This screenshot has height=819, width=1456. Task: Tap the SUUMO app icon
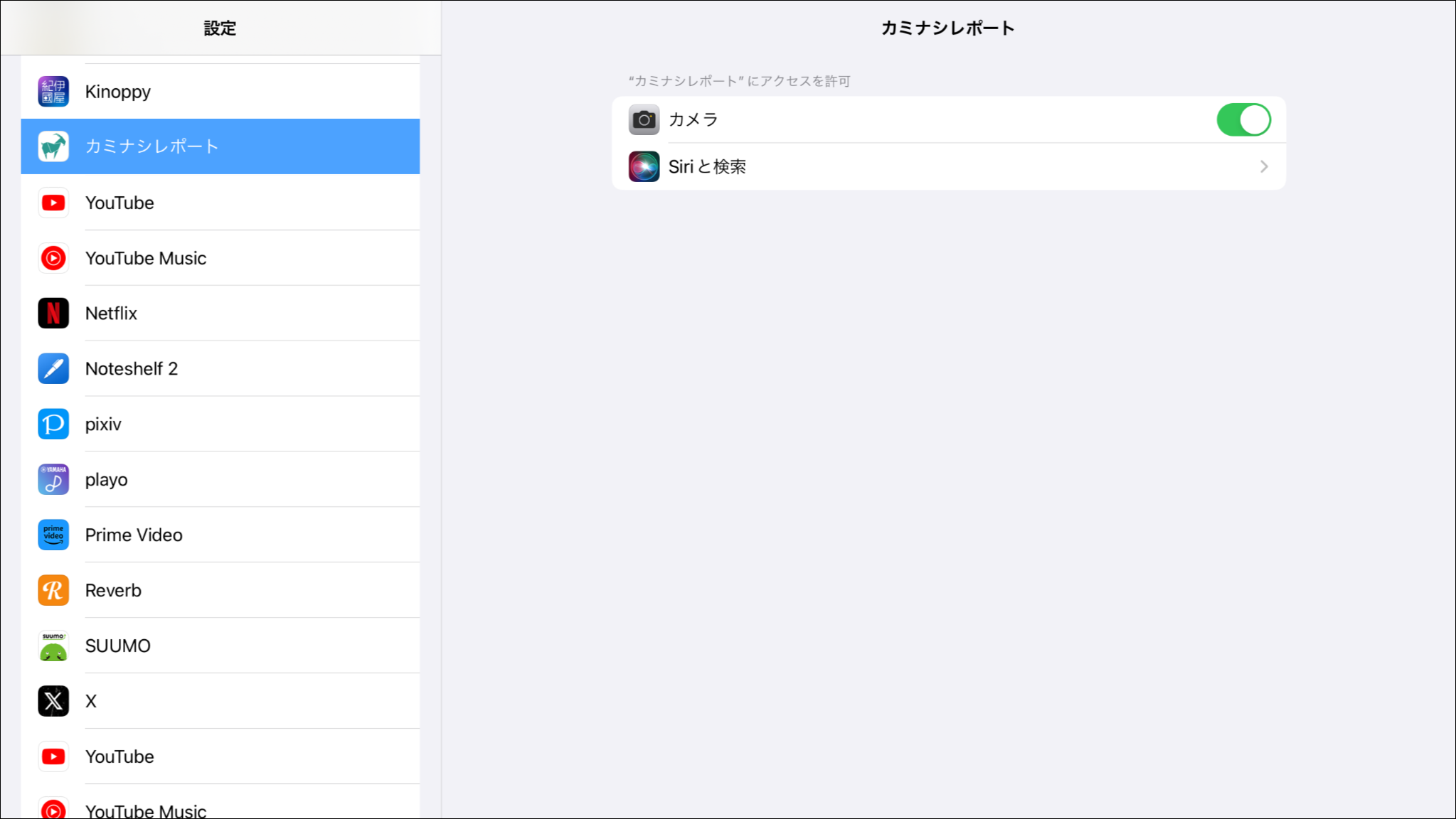[53, 646]
